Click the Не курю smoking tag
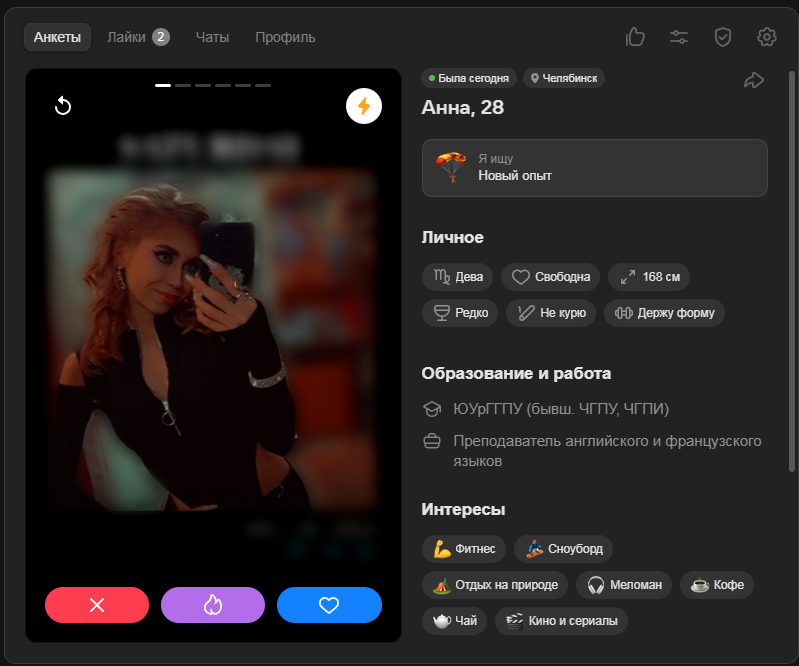 coord(551,312)
